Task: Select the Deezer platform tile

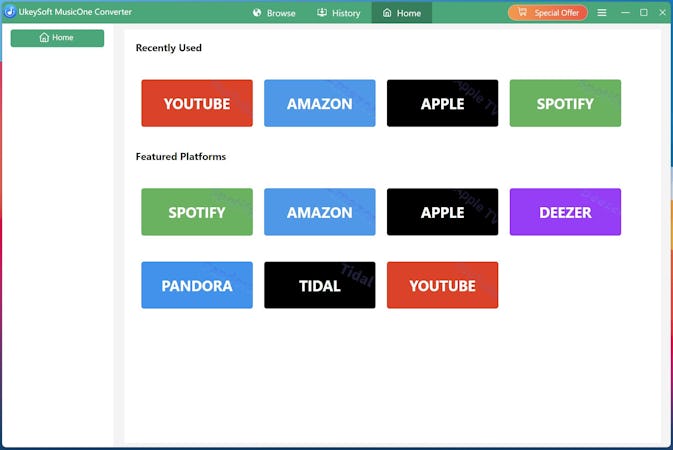Action: [565, 212]
